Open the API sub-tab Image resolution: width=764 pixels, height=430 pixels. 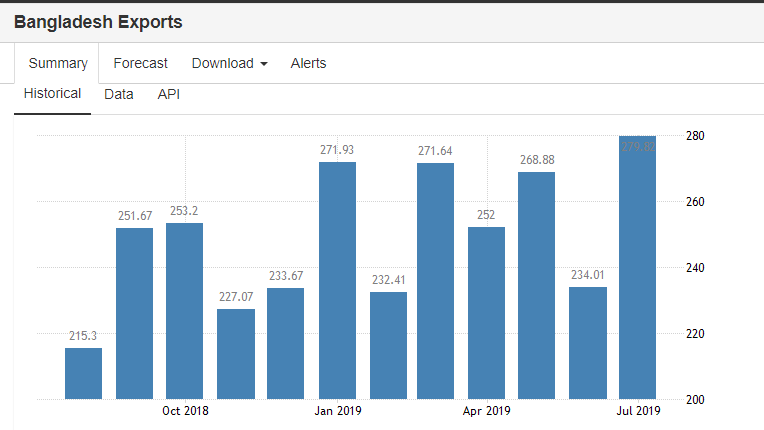click(169, 94)
